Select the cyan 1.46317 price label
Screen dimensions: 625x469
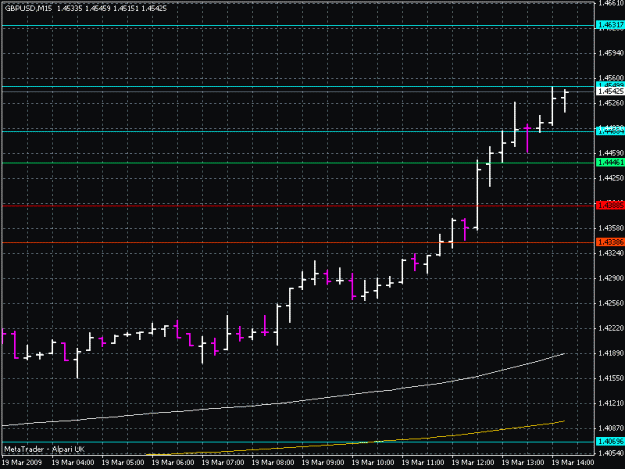(x=611, y=25)
